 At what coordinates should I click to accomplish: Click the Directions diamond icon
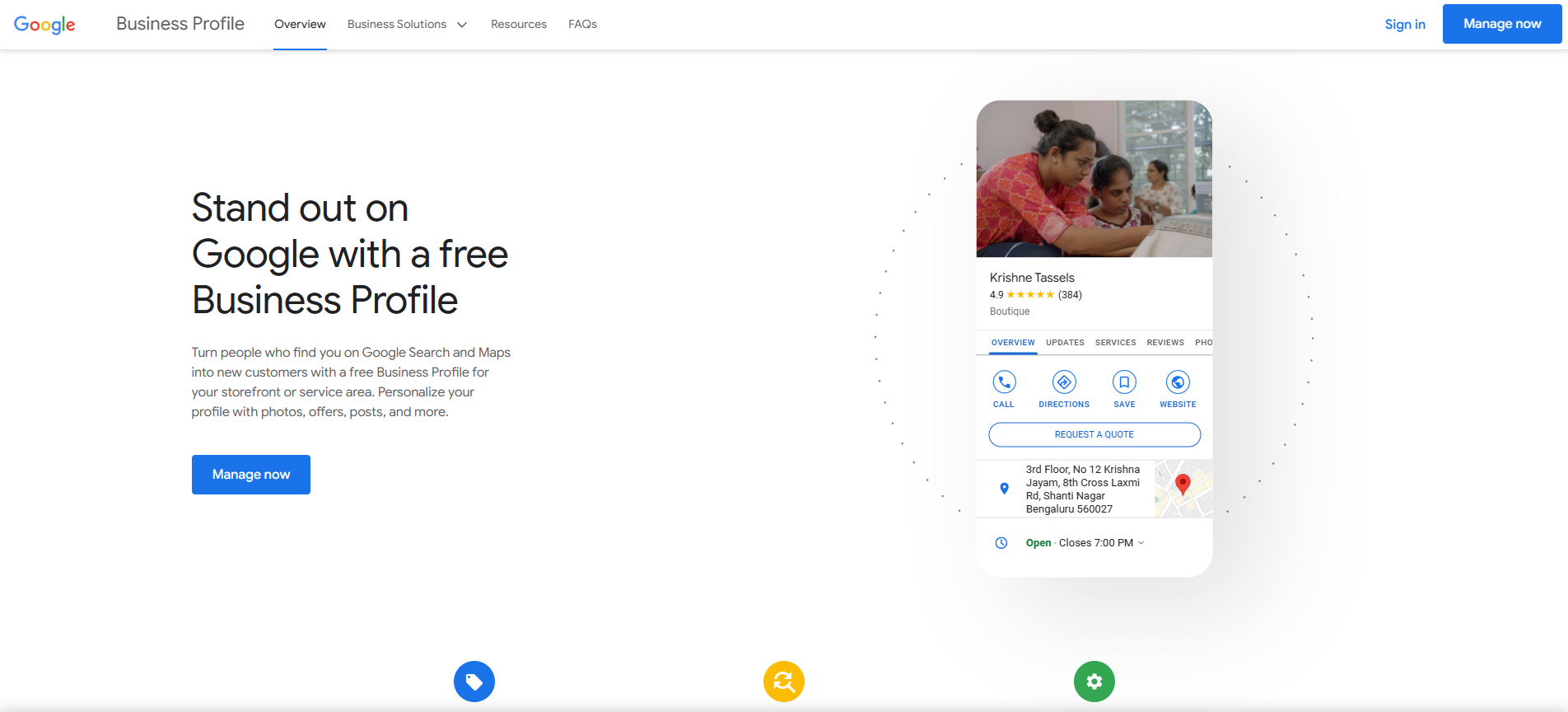point(1064,382)
